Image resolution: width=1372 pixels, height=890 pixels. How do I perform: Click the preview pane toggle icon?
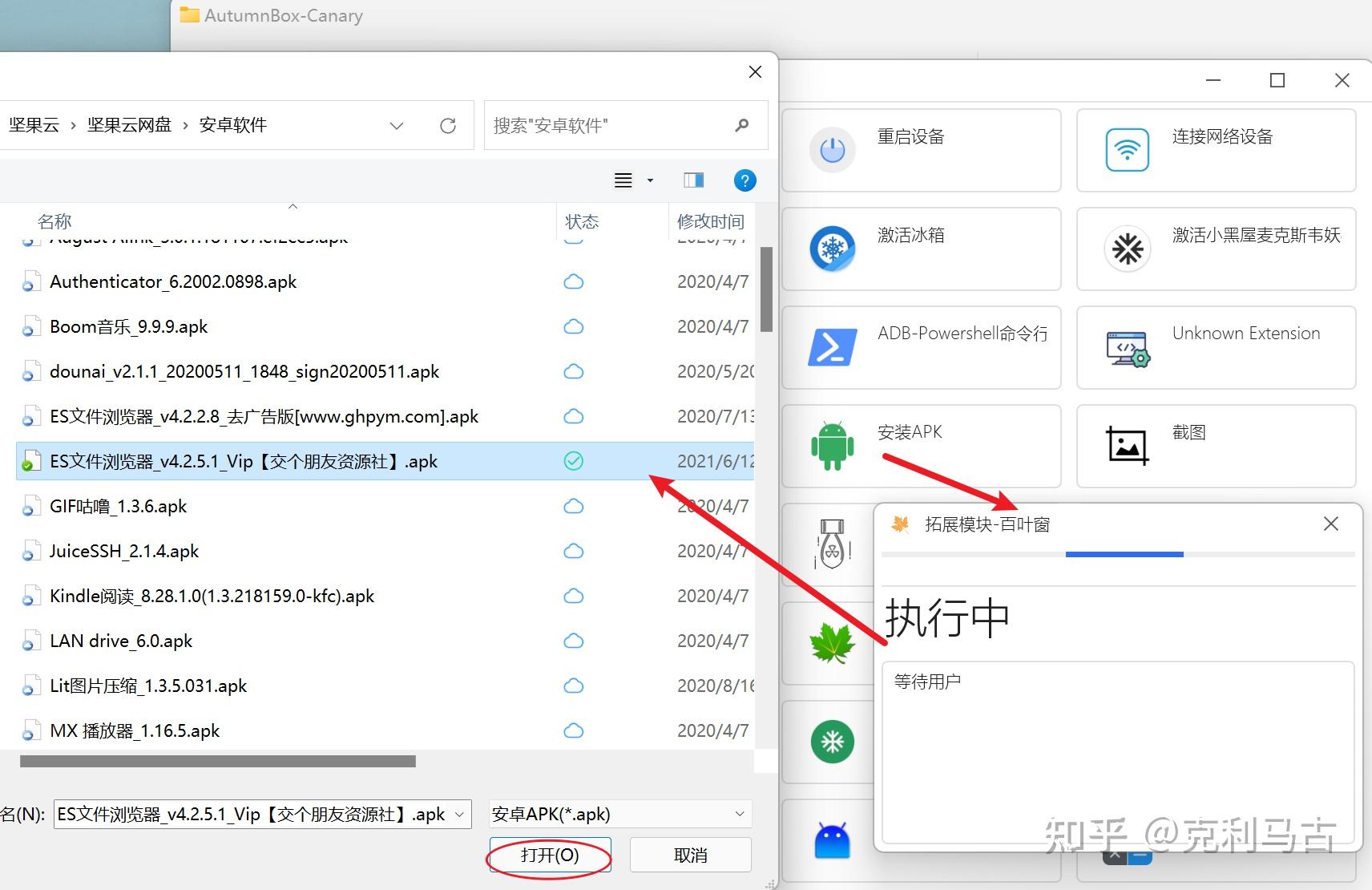(x=693, y=180)
